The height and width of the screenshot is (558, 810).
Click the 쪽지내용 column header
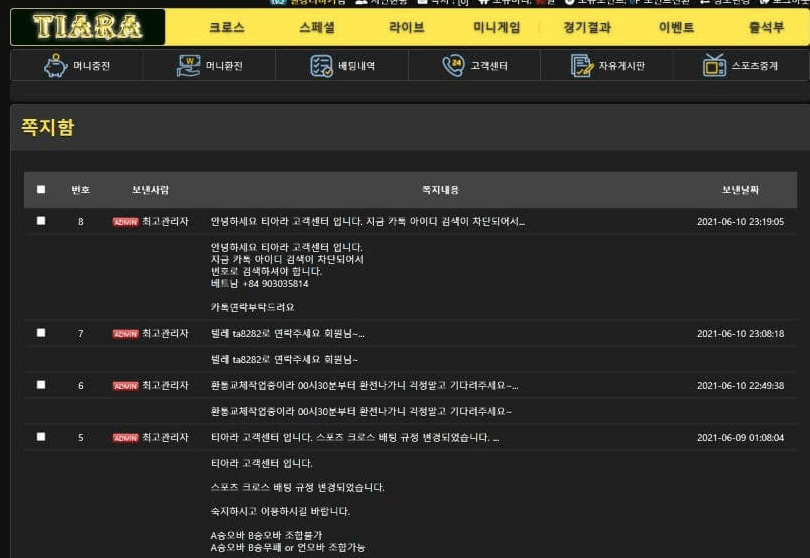[x=440, y=190]
